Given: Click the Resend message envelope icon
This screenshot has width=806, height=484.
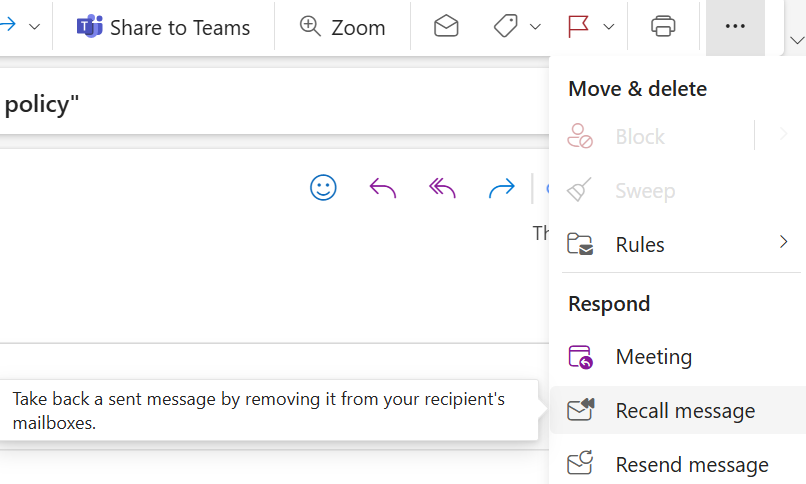Looking at the screenshot, I should [x=580, y=462].
